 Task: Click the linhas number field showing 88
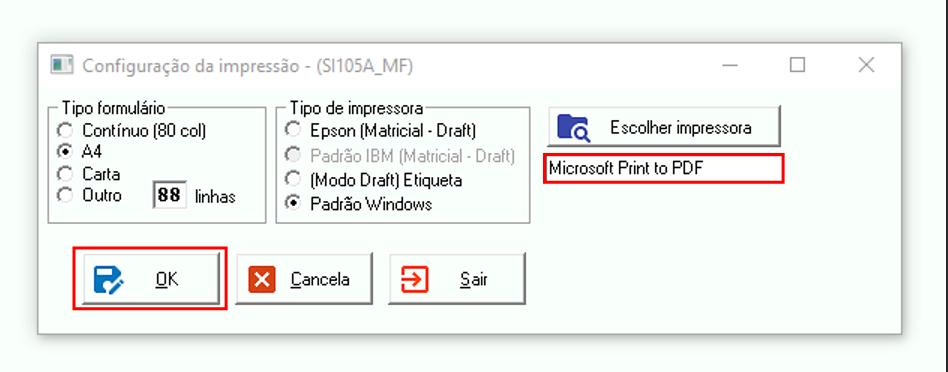click(169, 195)
